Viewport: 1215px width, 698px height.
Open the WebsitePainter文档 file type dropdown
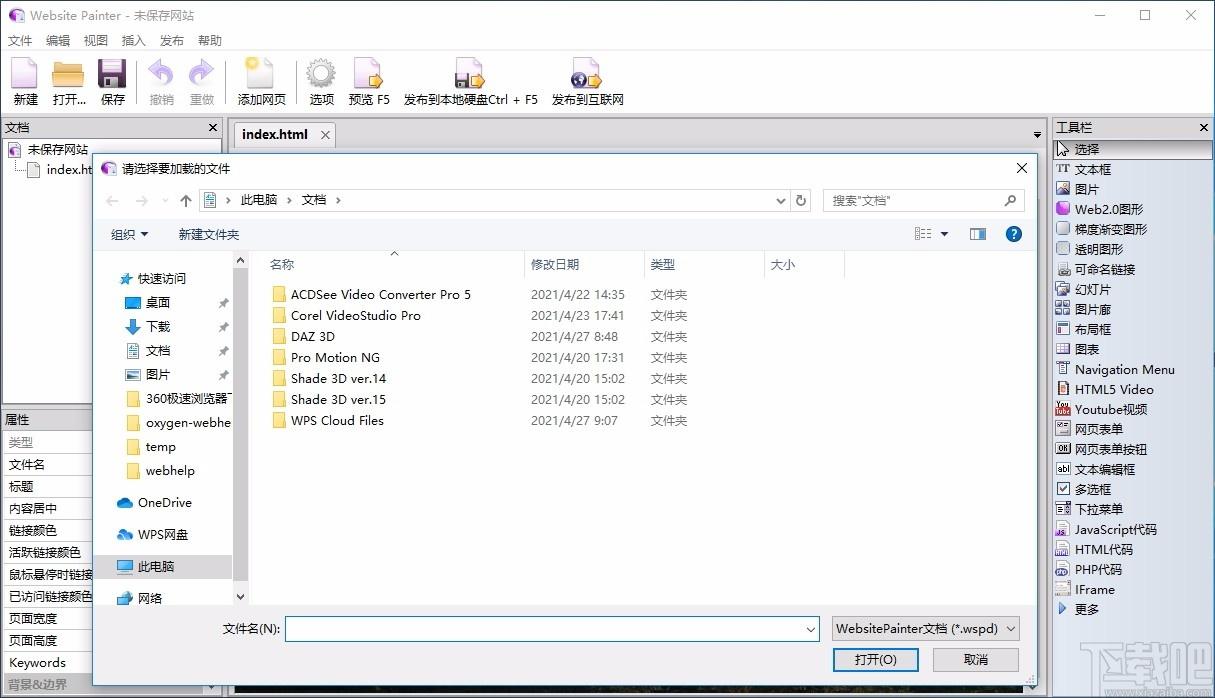[926, 629]
